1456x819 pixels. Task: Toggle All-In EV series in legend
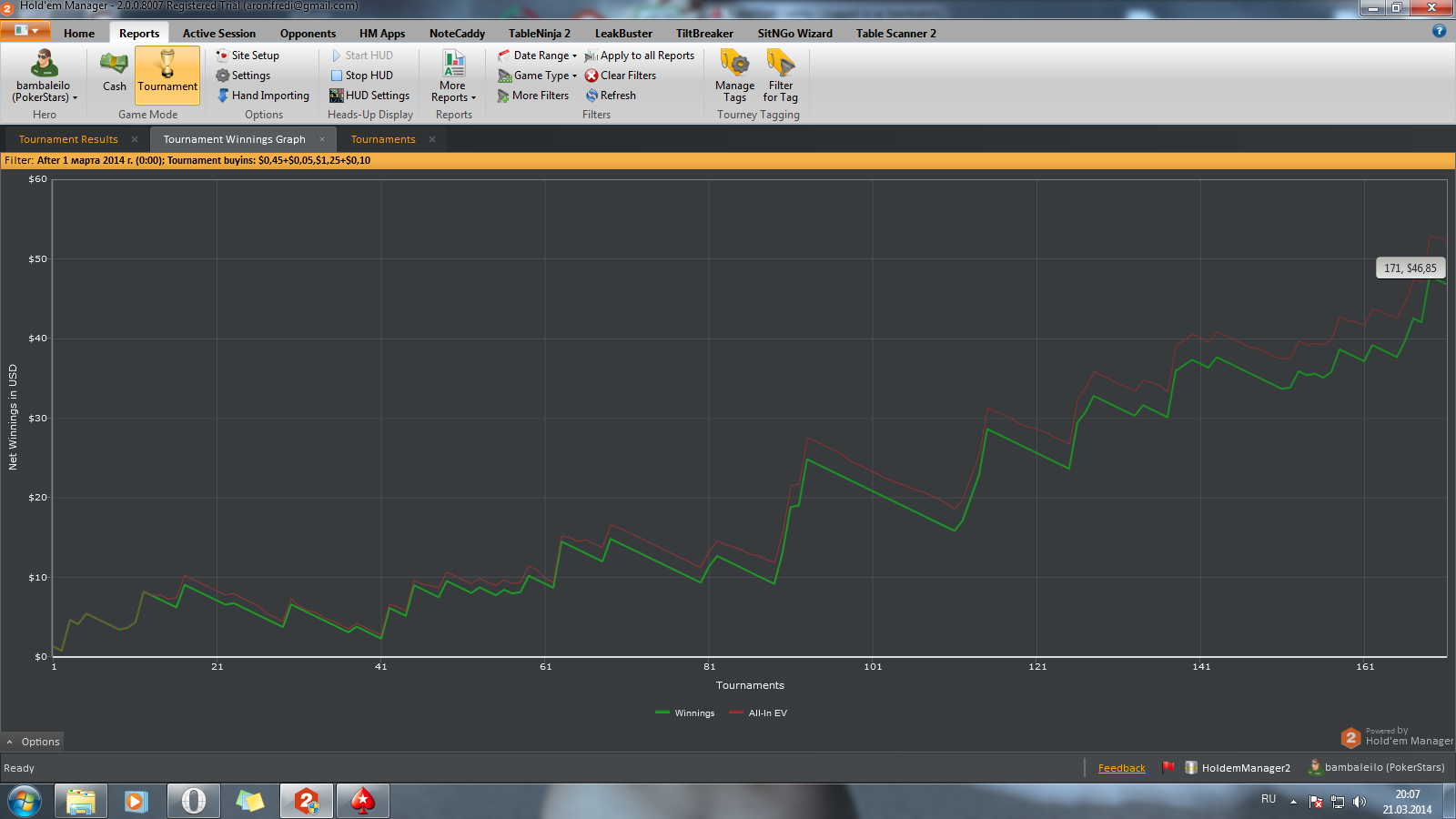(x=758, y=713)
